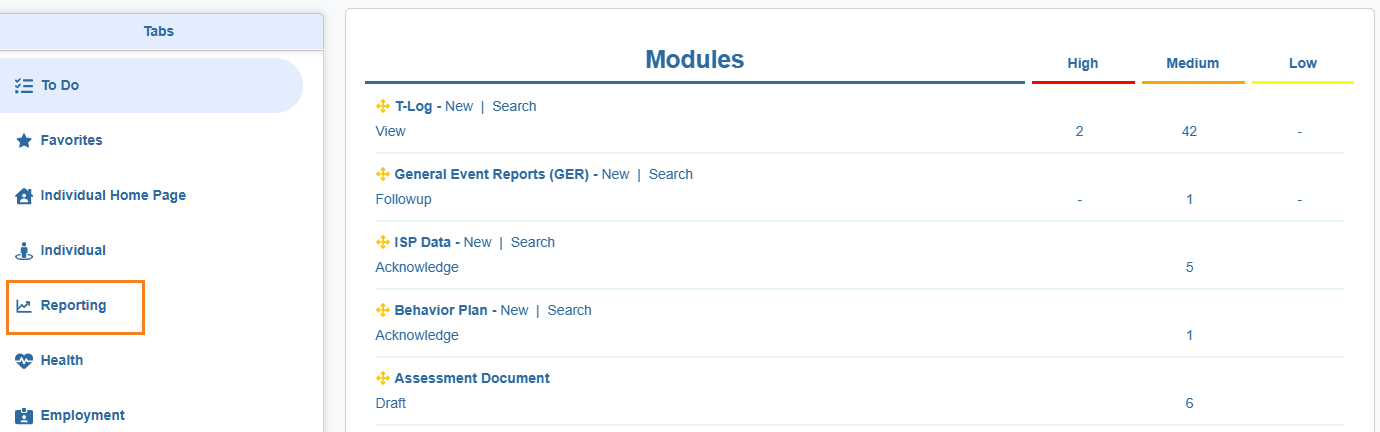This screenshot has width=1380, height=432.
Task: Click the Reporting chart icon
Action: pos(25,306)
